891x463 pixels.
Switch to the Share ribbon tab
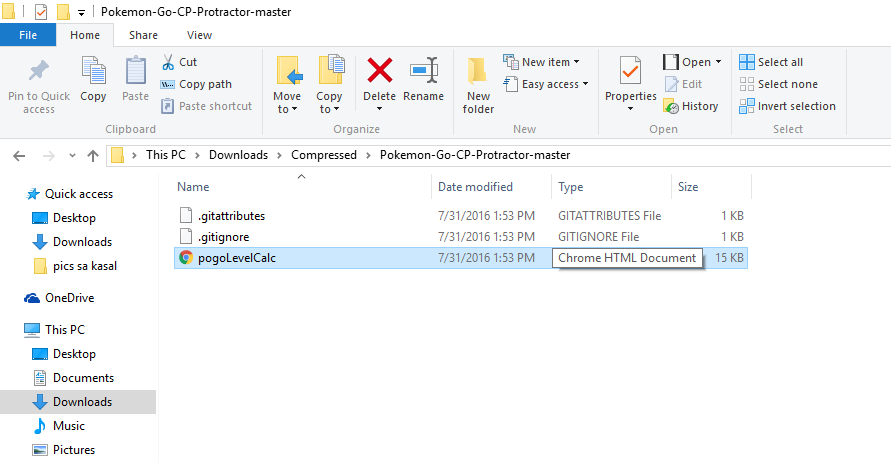[143, 35]
